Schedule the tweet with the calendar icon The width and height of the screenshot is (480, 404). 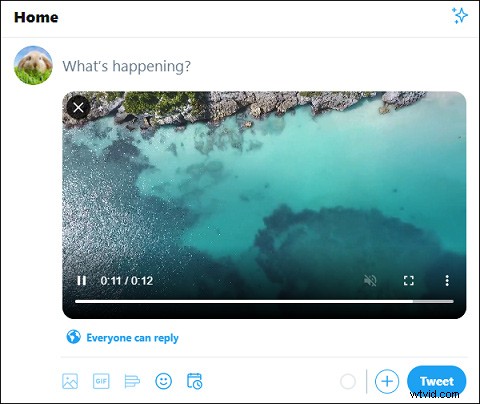(x=195, y=381)
